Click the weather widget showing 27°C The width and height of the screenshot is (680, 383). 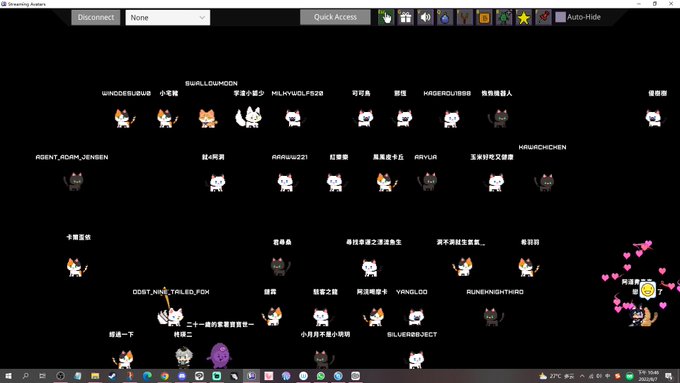click(x=556, y=376)
